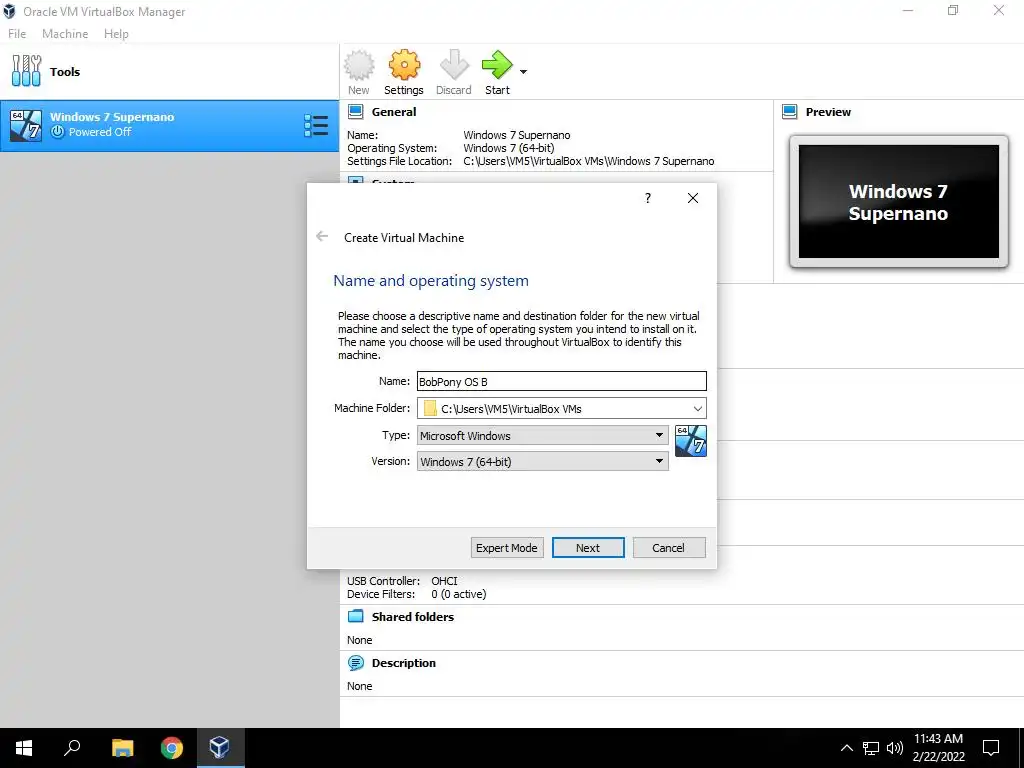Start the VM with green arrow

pos(498,65)
